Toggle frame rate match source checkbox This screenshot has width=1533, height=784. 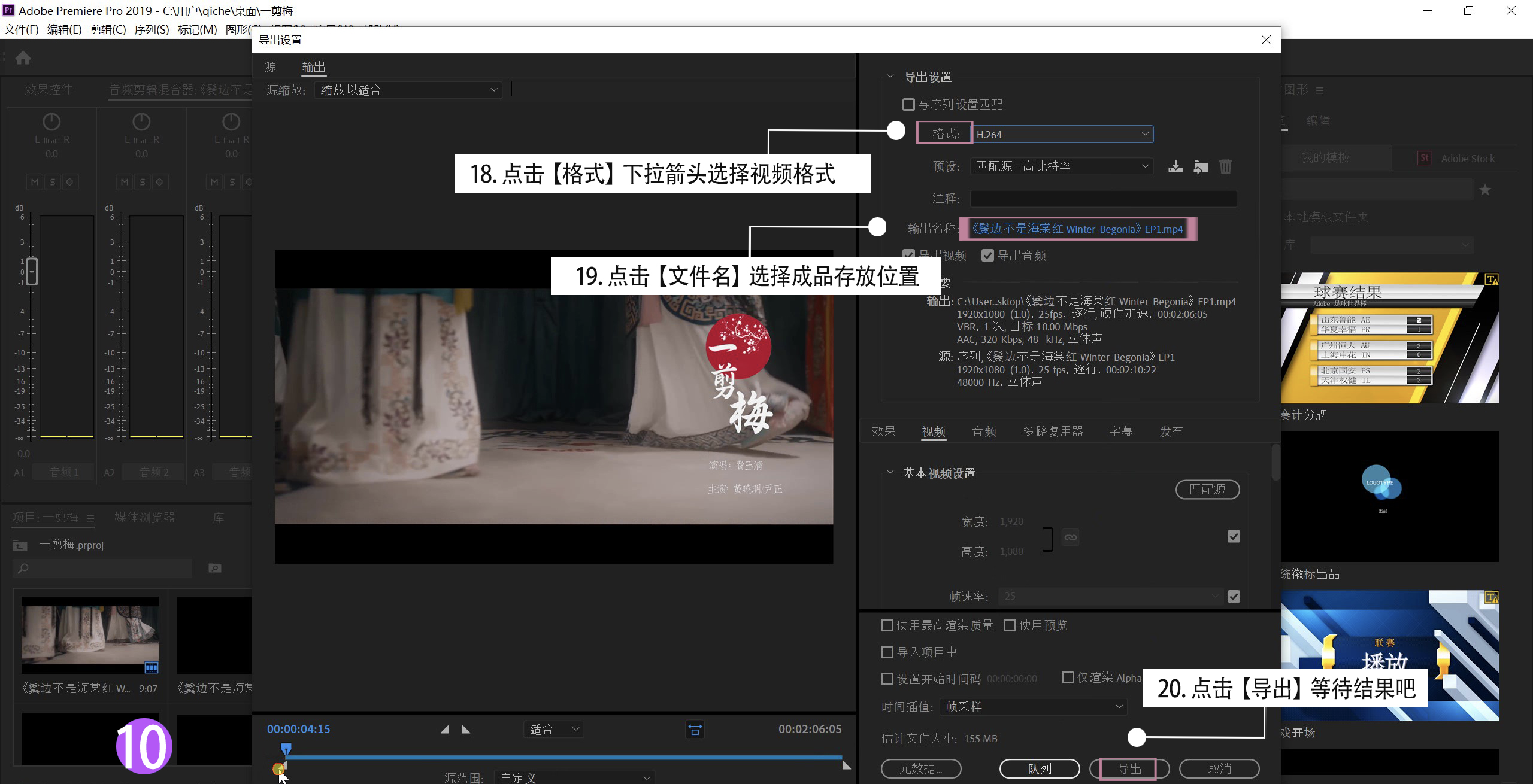(1234, 596)
